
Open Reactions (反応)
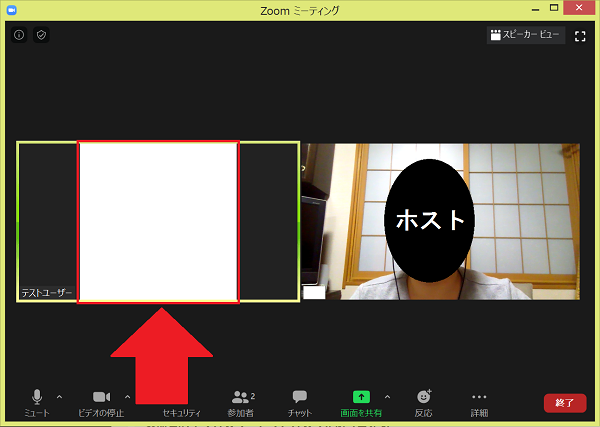point(423,403)
